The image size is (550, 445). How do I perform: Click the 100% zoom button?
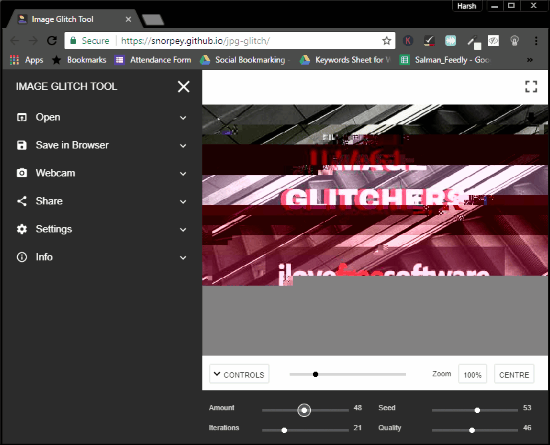[x=472, y=374]
